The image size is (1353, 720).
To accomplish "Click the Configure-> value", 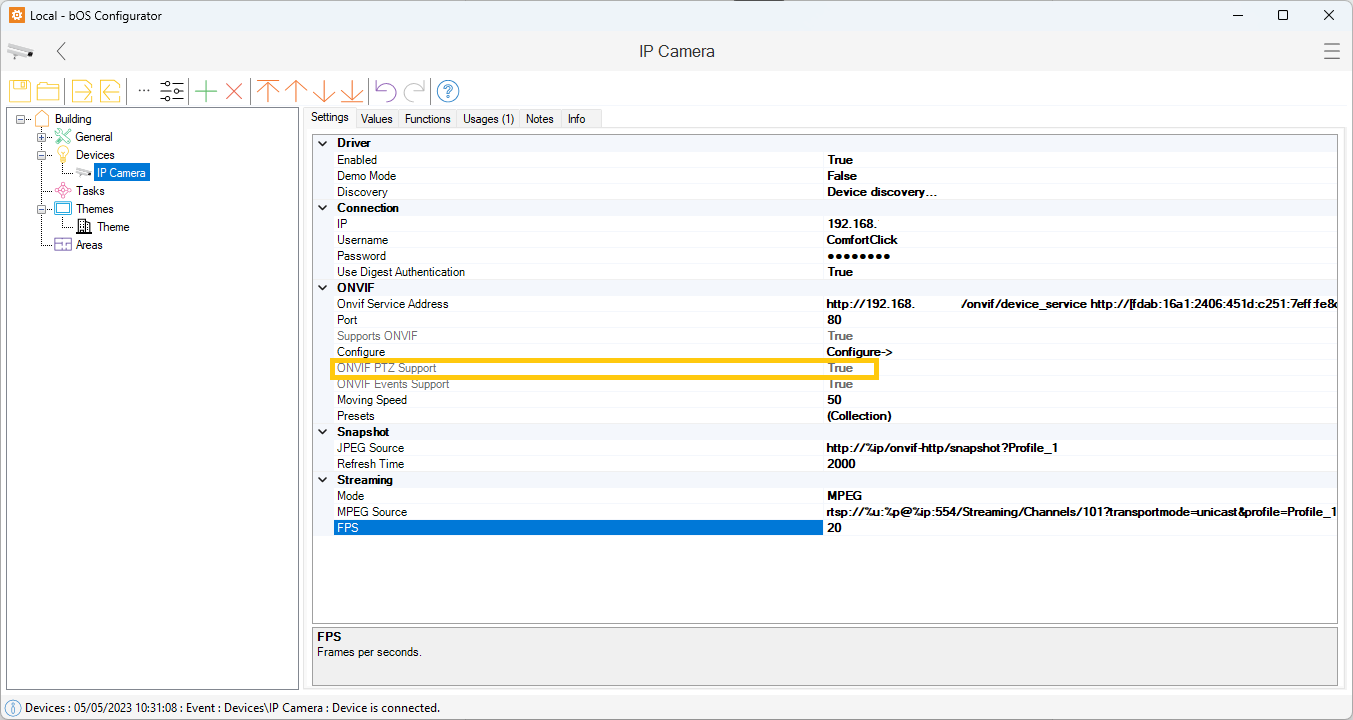I will (x=860, y=352).
